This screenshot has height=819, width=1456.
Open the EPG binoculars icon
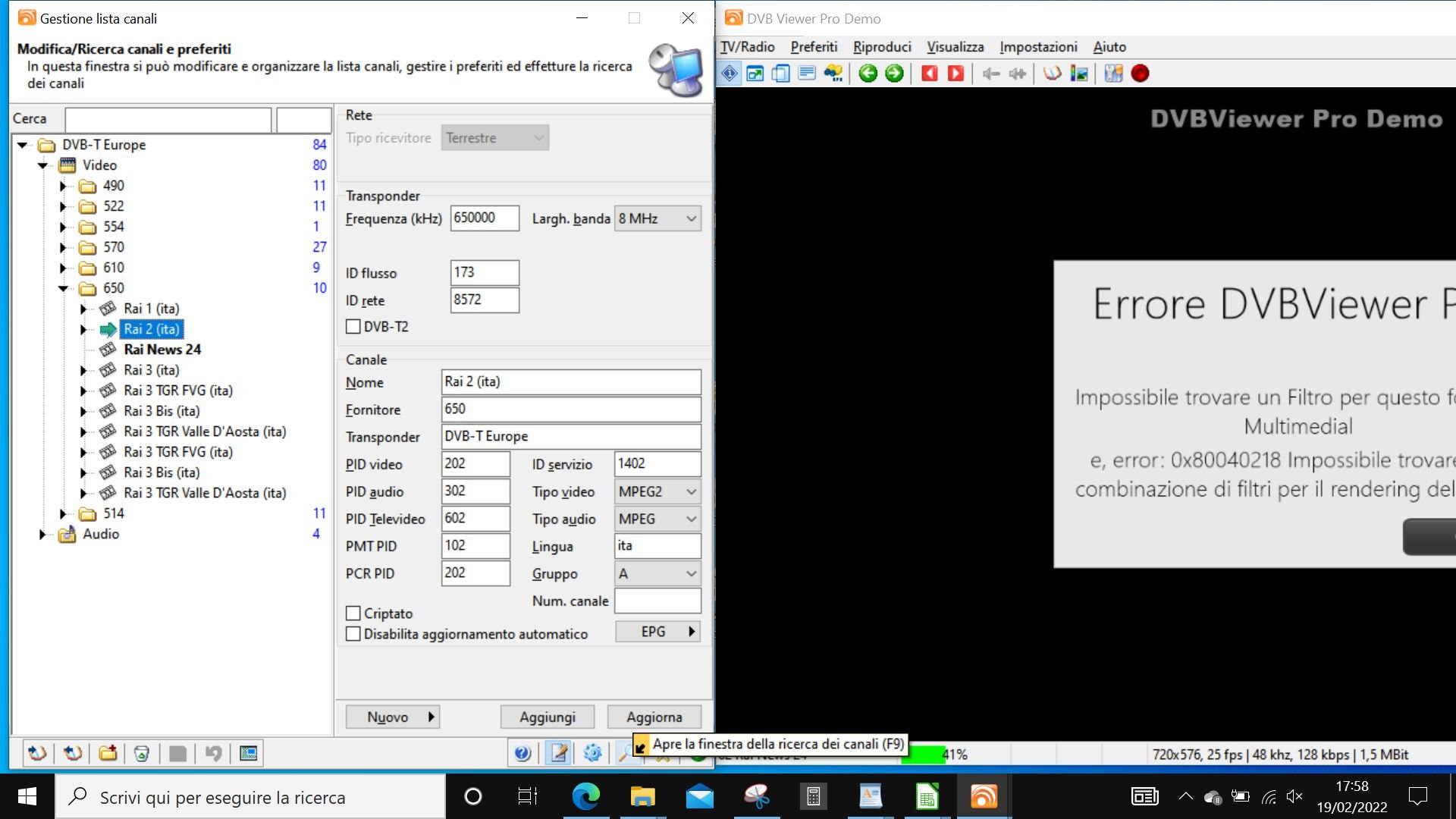click(x=833, y=74)
